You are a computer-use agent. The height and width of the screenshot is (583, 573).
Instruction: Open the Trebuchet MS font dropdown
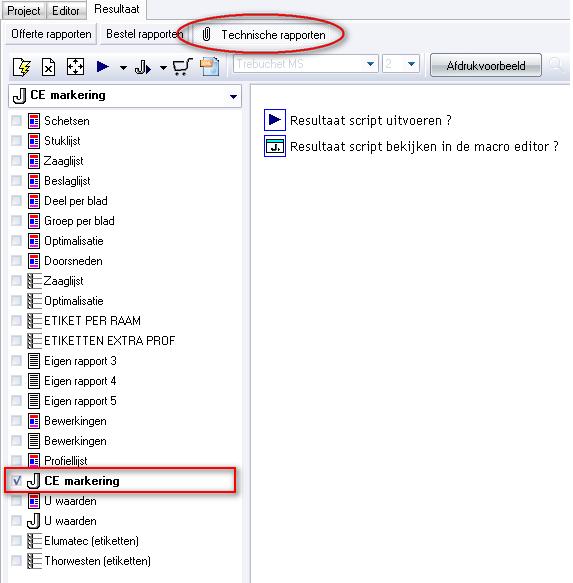[x=370, y=64]
